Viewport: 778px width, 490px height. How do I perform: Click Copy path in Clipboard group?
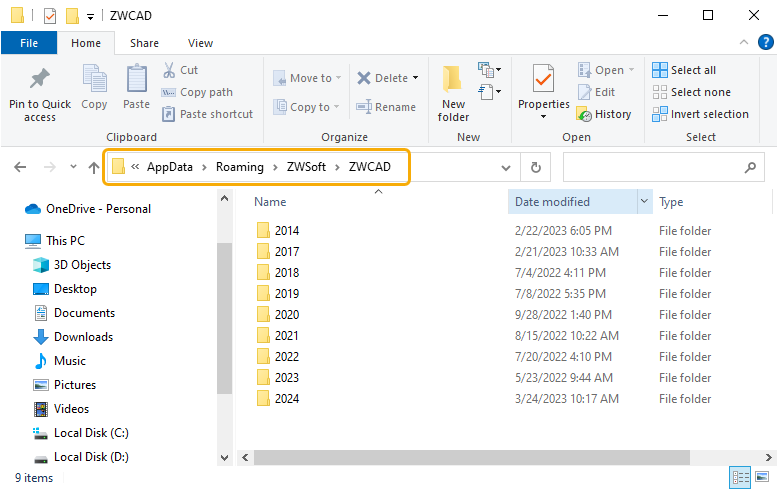pos(197,92)
